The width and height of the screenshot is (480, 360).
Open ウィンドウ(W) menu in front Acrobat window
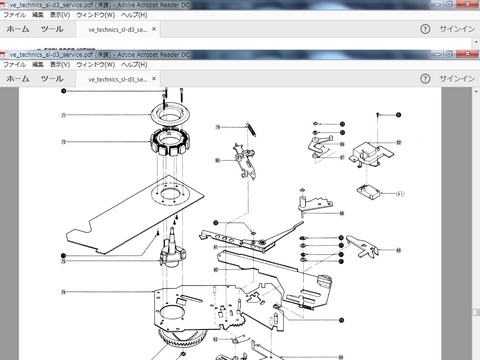pyautogui.click(x=95, y=64)
